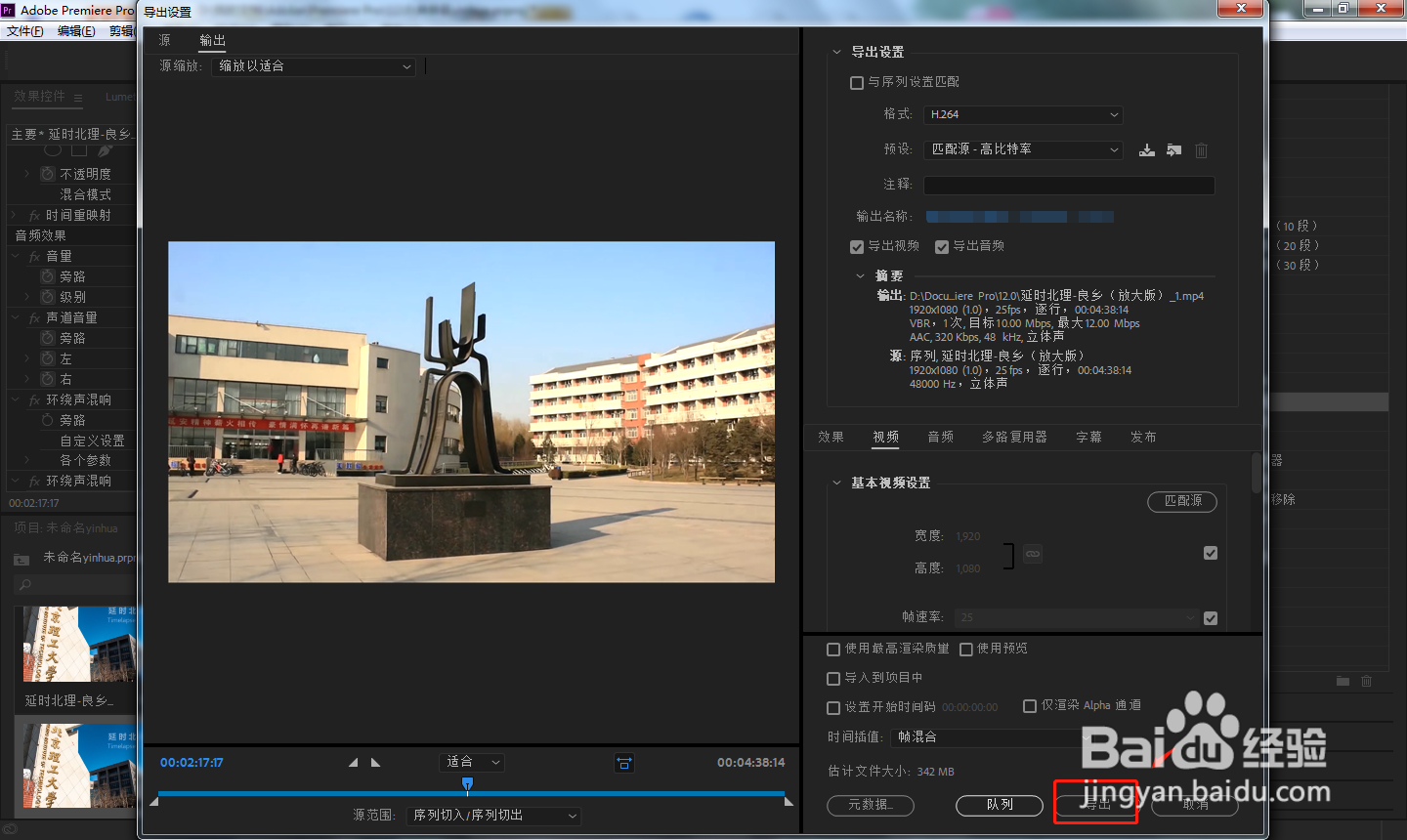Viewport: 1407px width, 840px height.
Task: Click the 取消 button
Action: click(x=1195, y=805)
